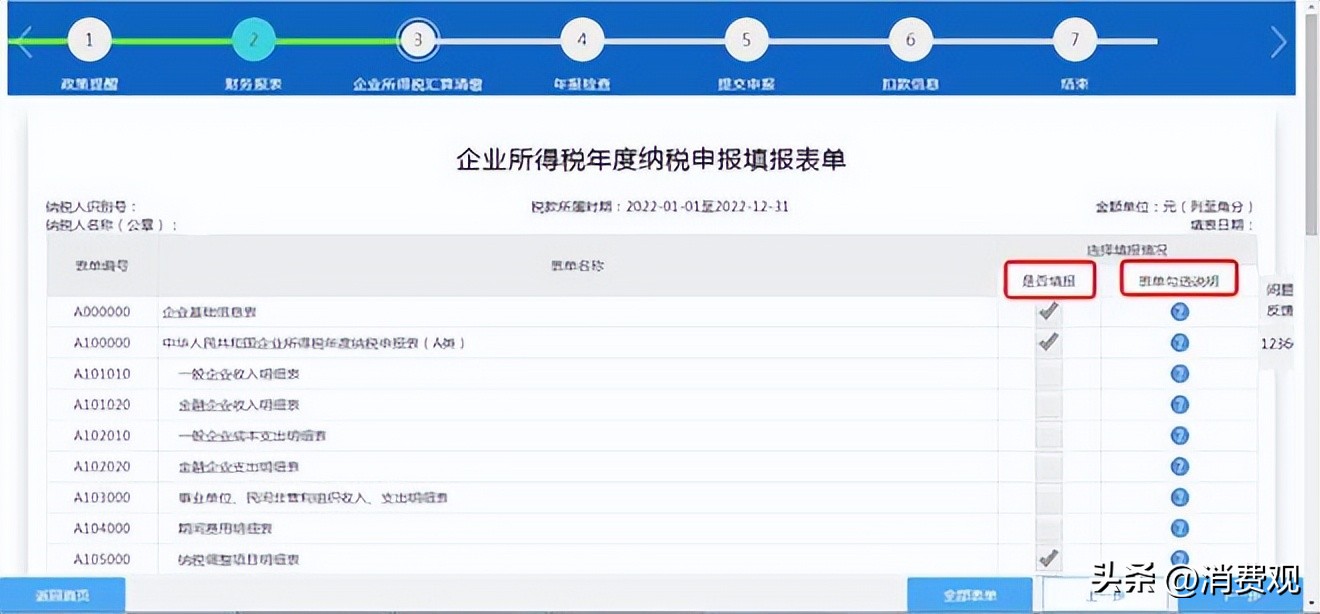Click the right arrow on the progress bar

pos(1279,42)
